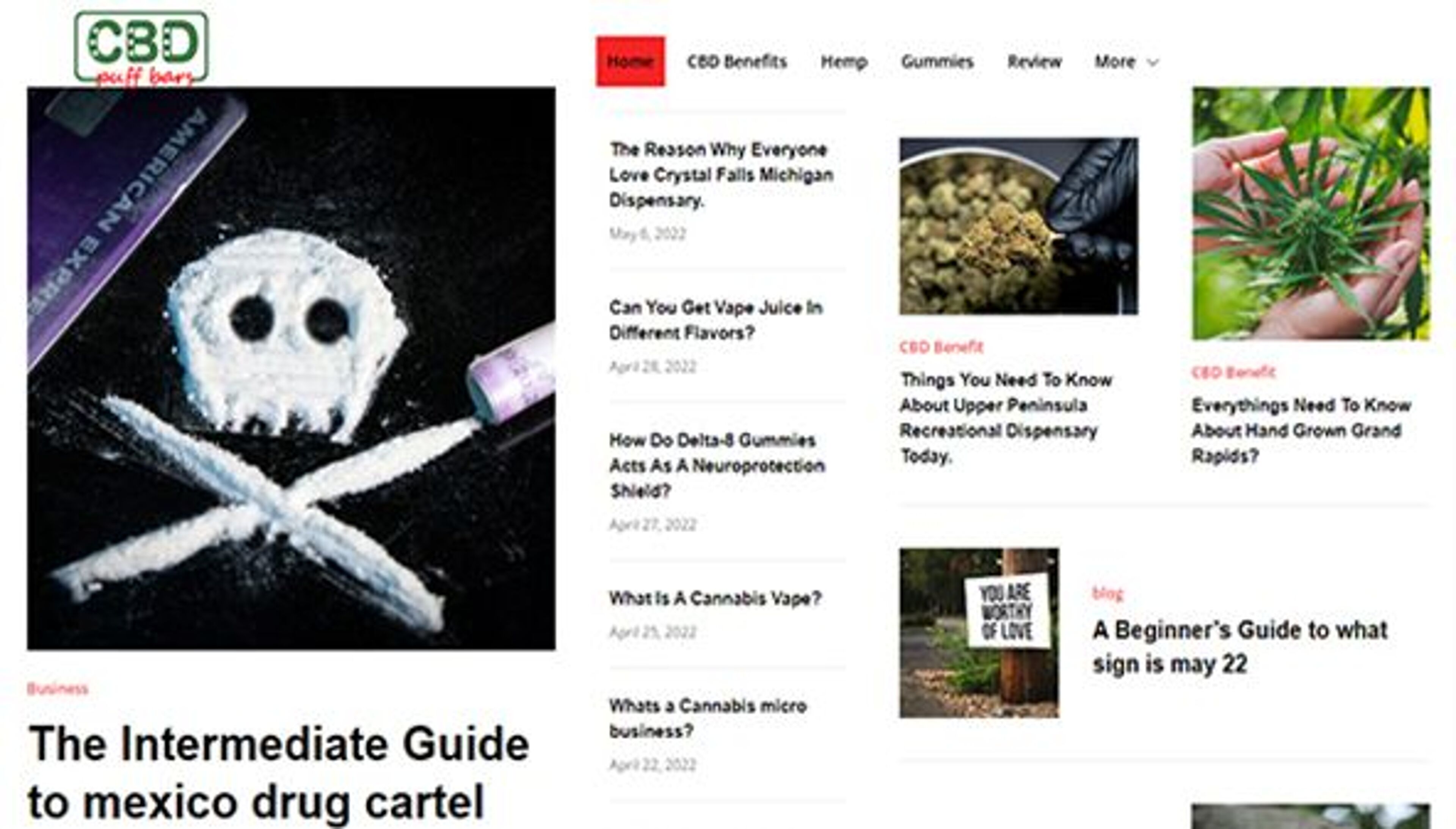Open the Hemp section

(844, 61)
